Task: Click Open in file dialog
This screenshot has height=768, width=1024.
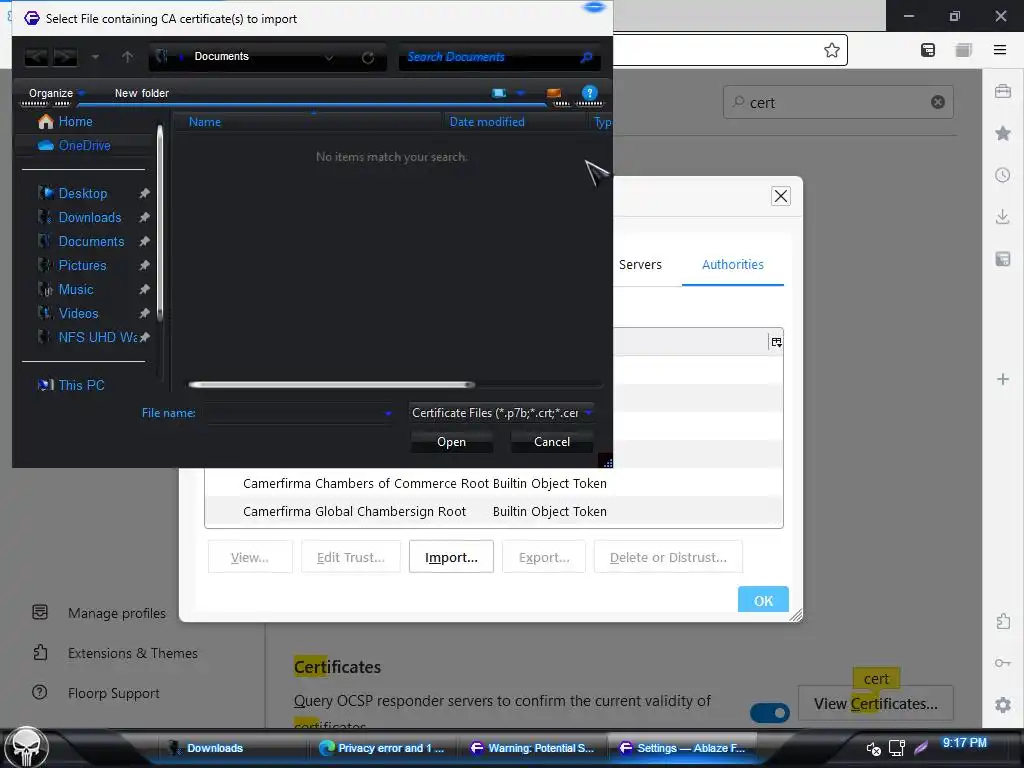Action: (451, 442)
